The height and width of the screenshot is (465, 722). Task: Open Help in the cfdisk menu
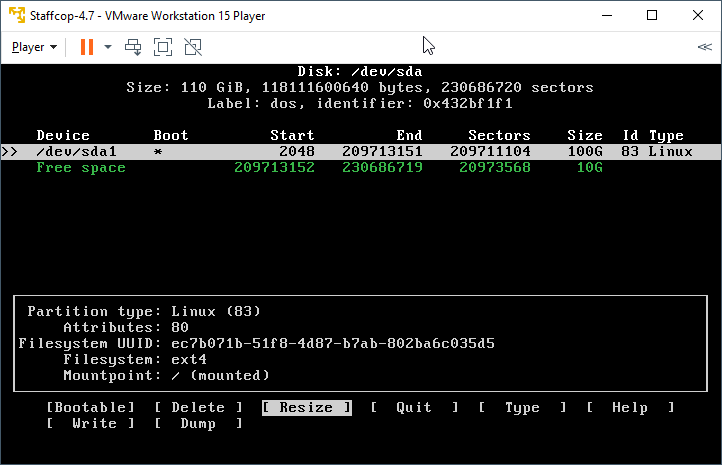click(630, 407)
